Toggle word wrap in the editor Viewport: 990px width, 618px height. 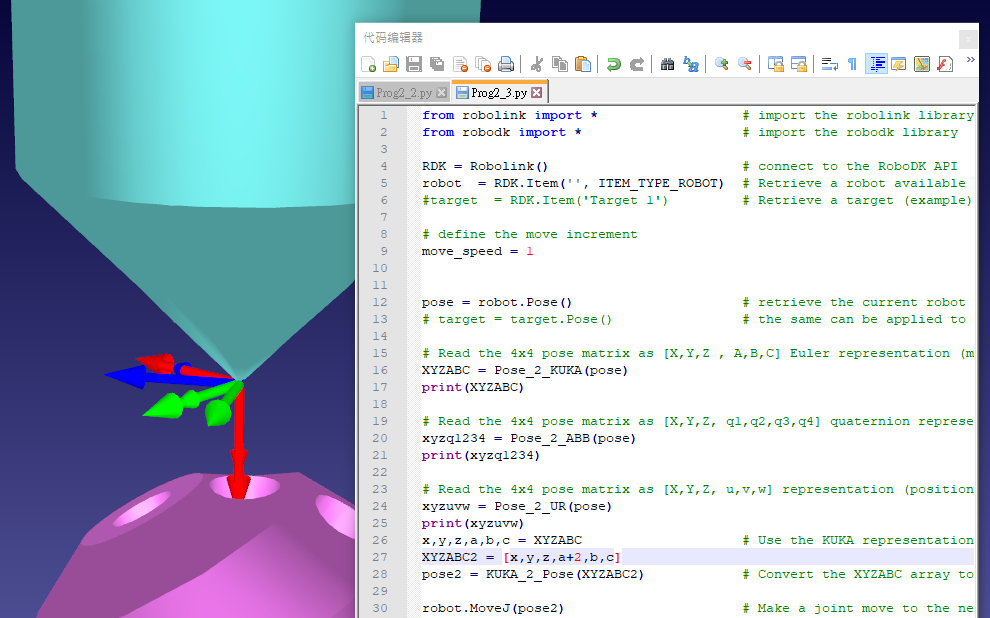[829, 64]
